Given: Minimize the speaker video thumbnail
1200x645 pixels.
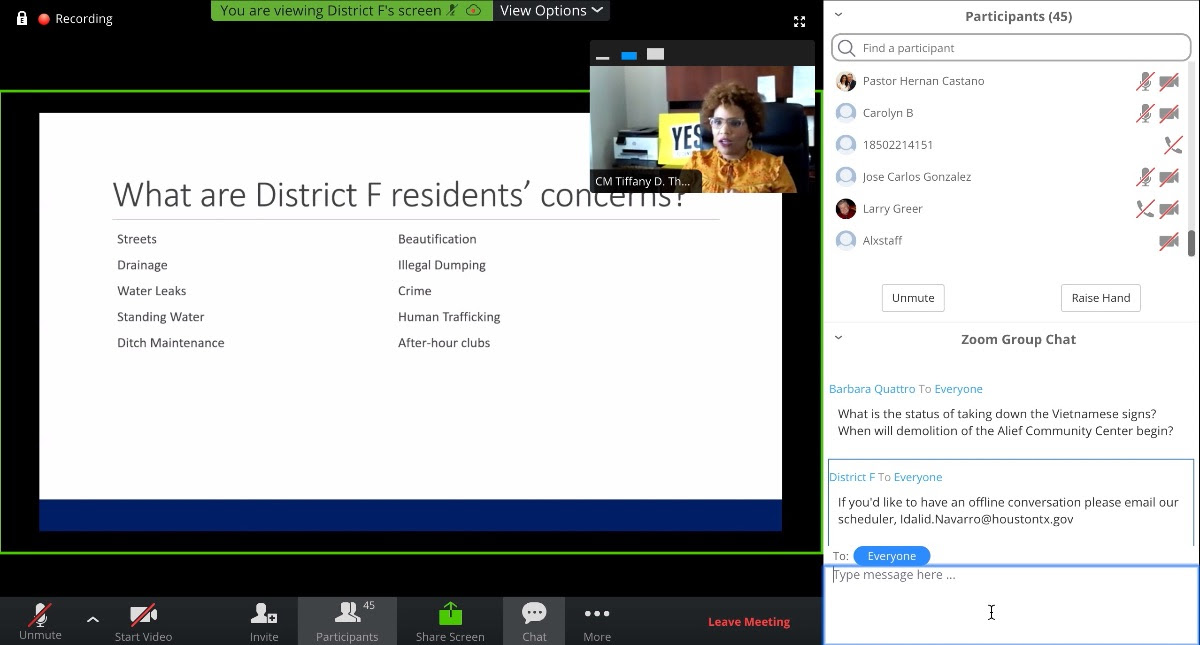Looking at the screenshot, I should coord(602,56).
